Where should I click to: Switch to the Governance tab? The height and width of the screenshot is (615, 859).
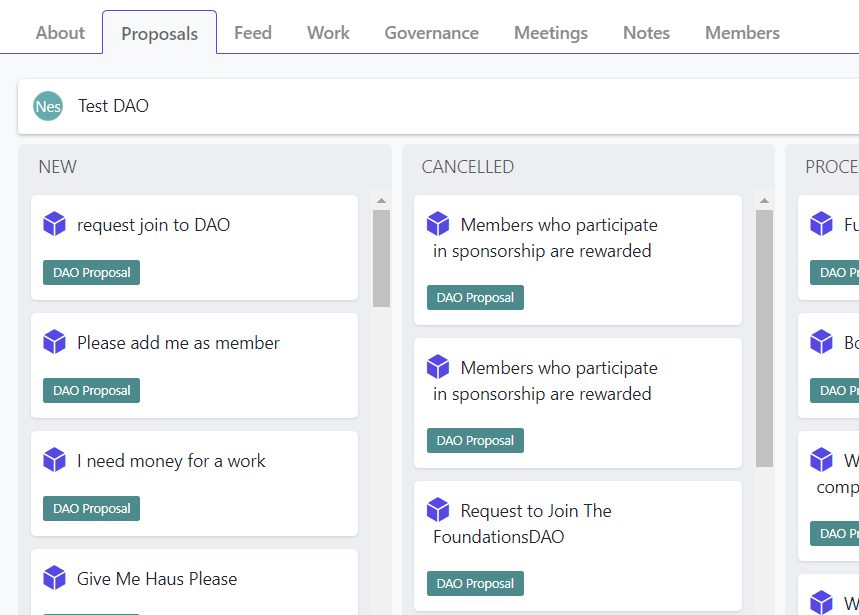pos(431,32)
